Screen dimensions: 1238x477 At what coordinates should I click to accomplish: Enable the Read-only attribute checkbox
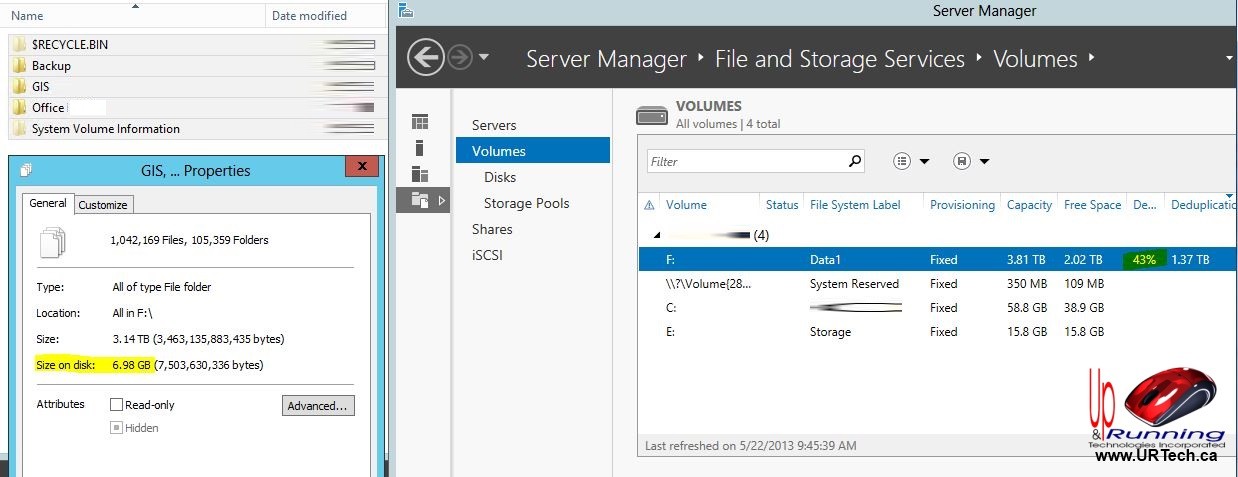click(117, 405)
